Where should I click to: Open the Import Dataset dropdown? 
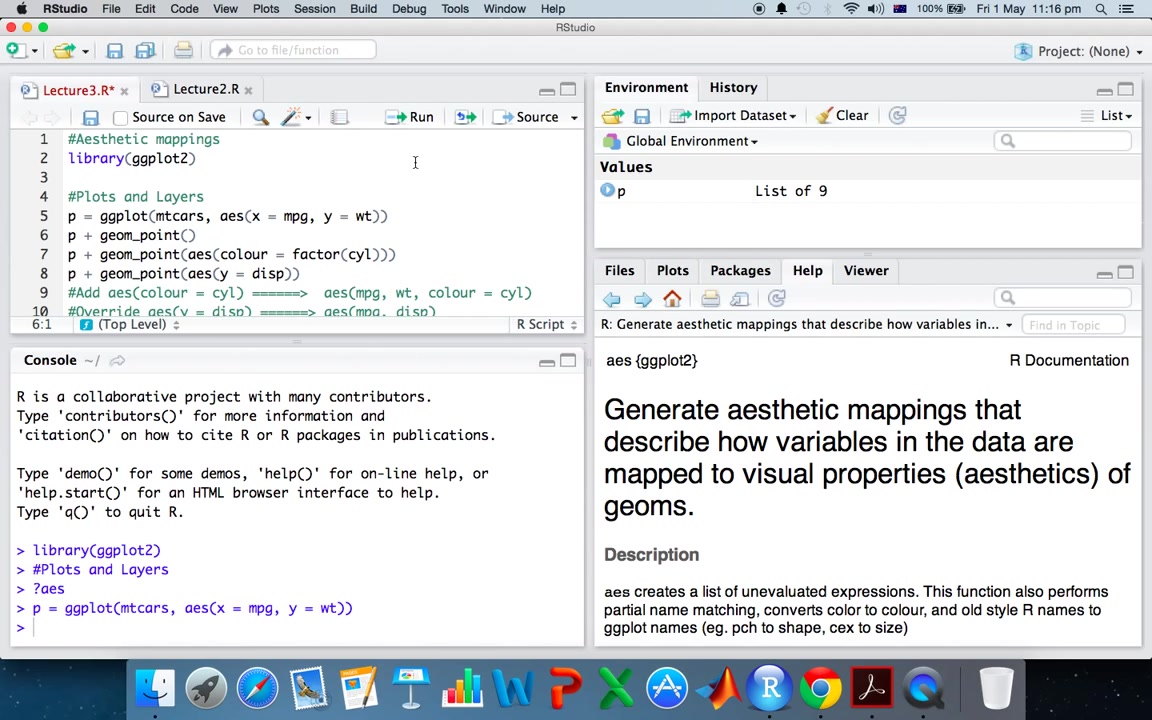click(x=733, y=115)
